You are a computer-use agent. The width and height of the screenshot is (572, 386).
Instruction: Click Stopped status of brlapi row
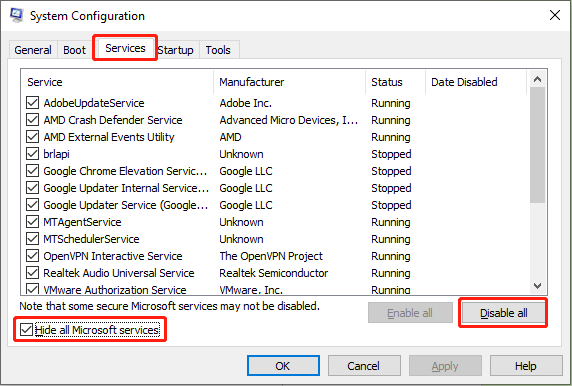click(x=391, y=154)
